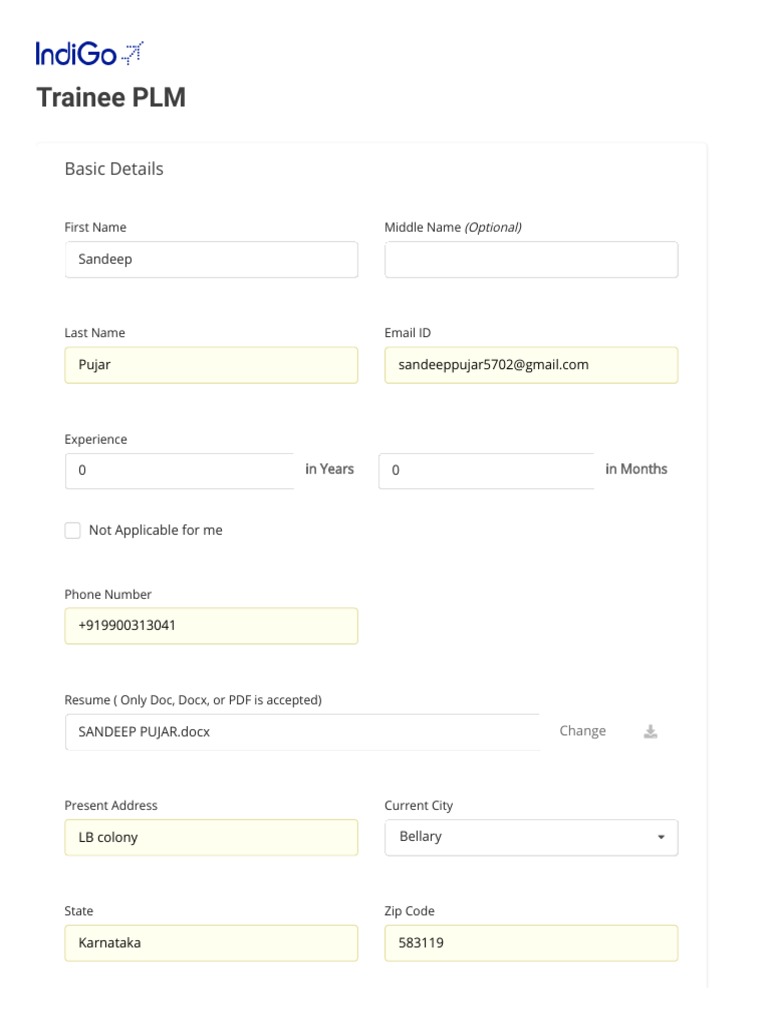Click the First Name field
The image size is (768, 1024).
(211, 260)
